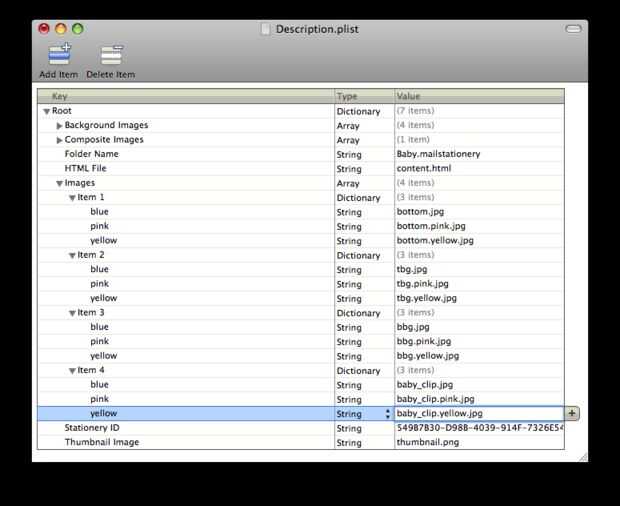Collapse the Item 3 dictionary

[x=72, y=313]
